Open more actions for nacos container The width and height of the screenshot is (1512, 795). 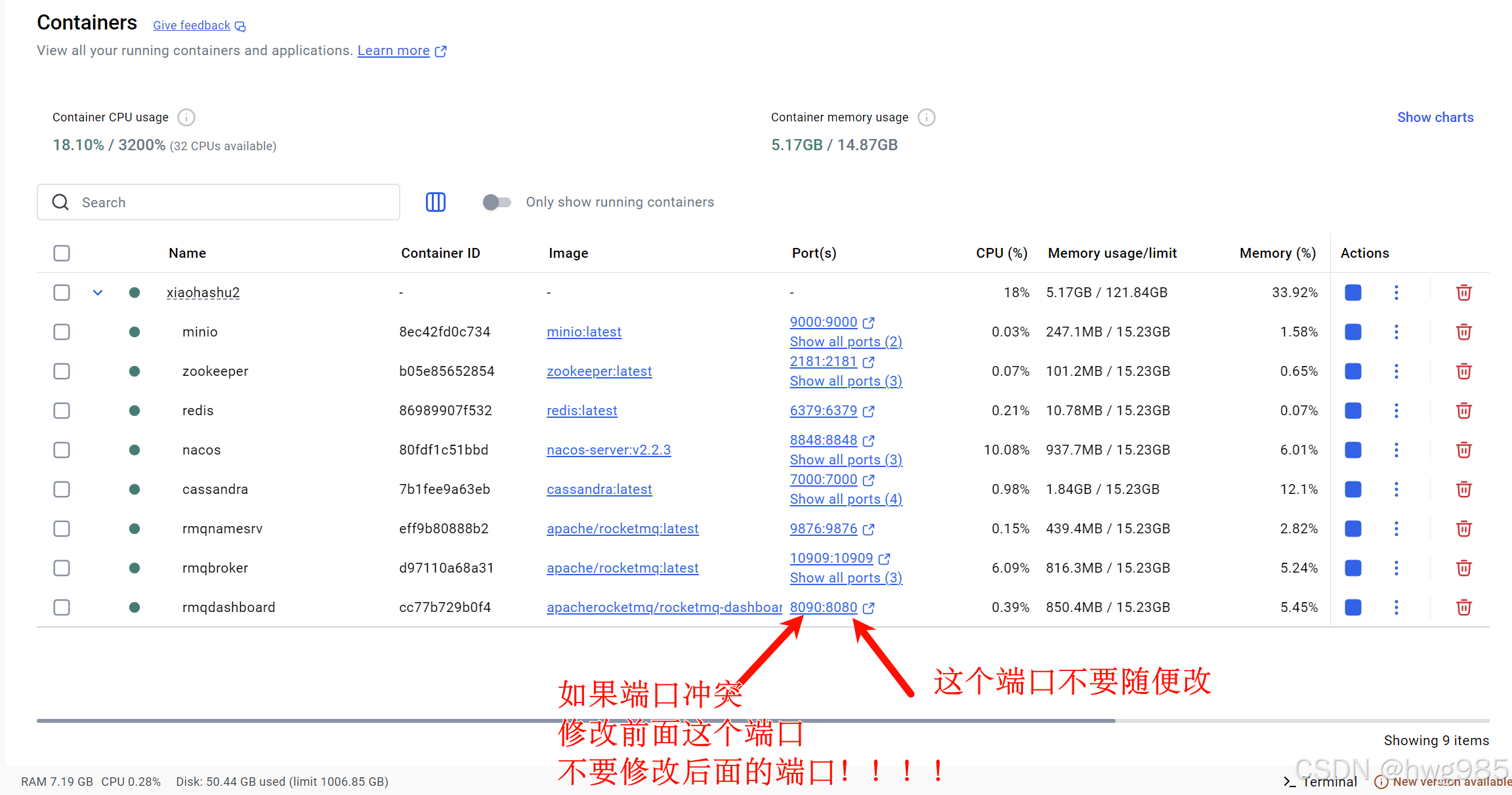tap(1396, 450)
